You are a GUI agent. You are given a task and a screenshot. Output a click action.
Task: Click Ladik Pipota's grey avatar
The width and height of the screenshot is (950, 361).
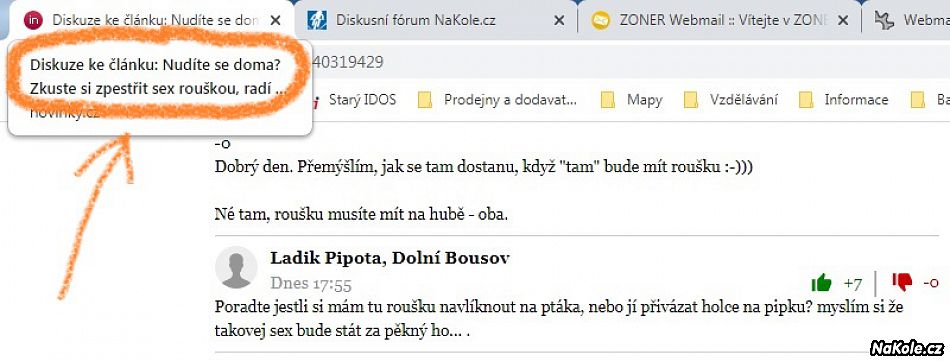pos(236,267)
